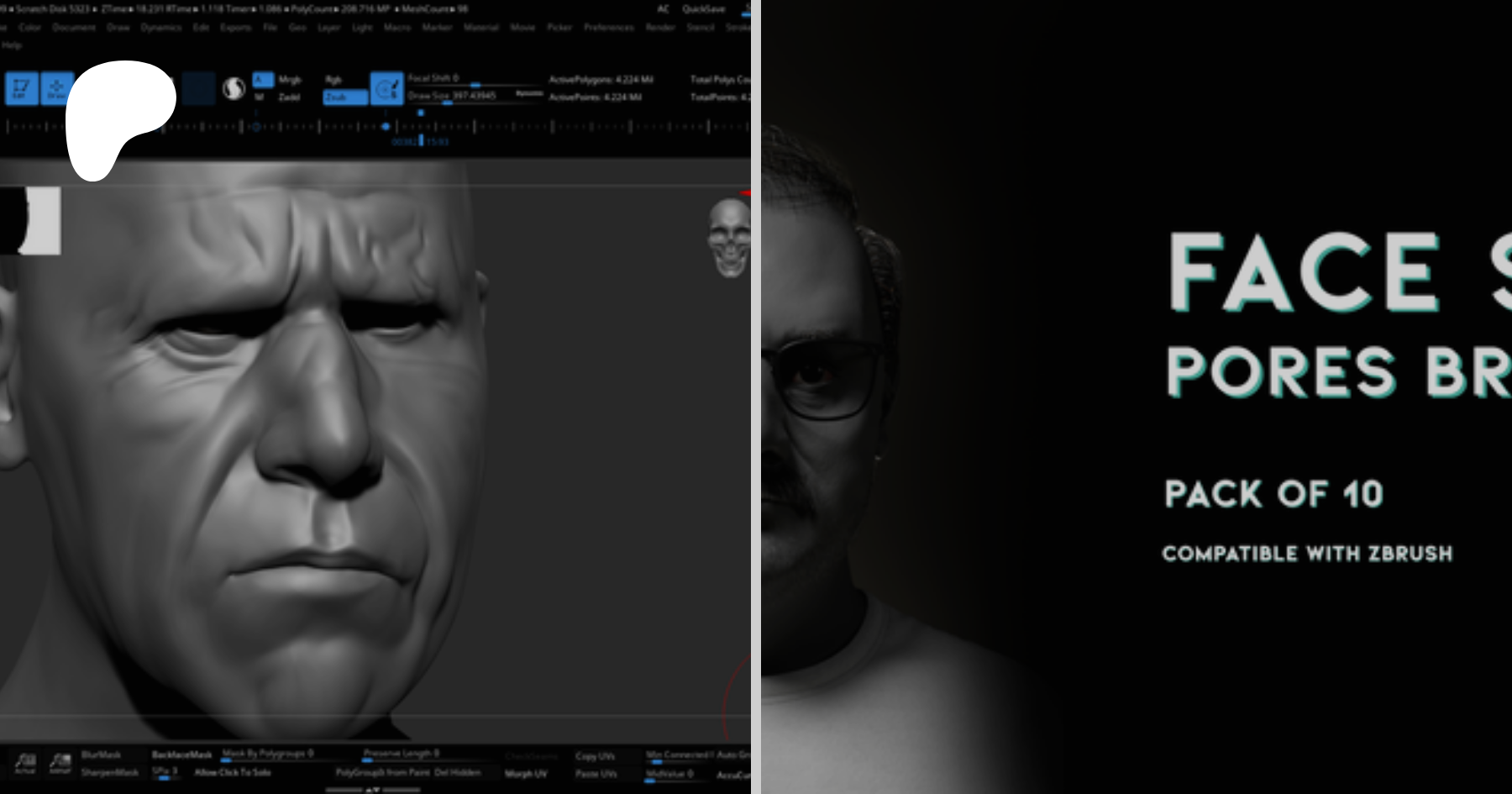The width and height of the screenshot is (1512, 794).
Task: Click the dark color swatch square
Action: (199, 88)
